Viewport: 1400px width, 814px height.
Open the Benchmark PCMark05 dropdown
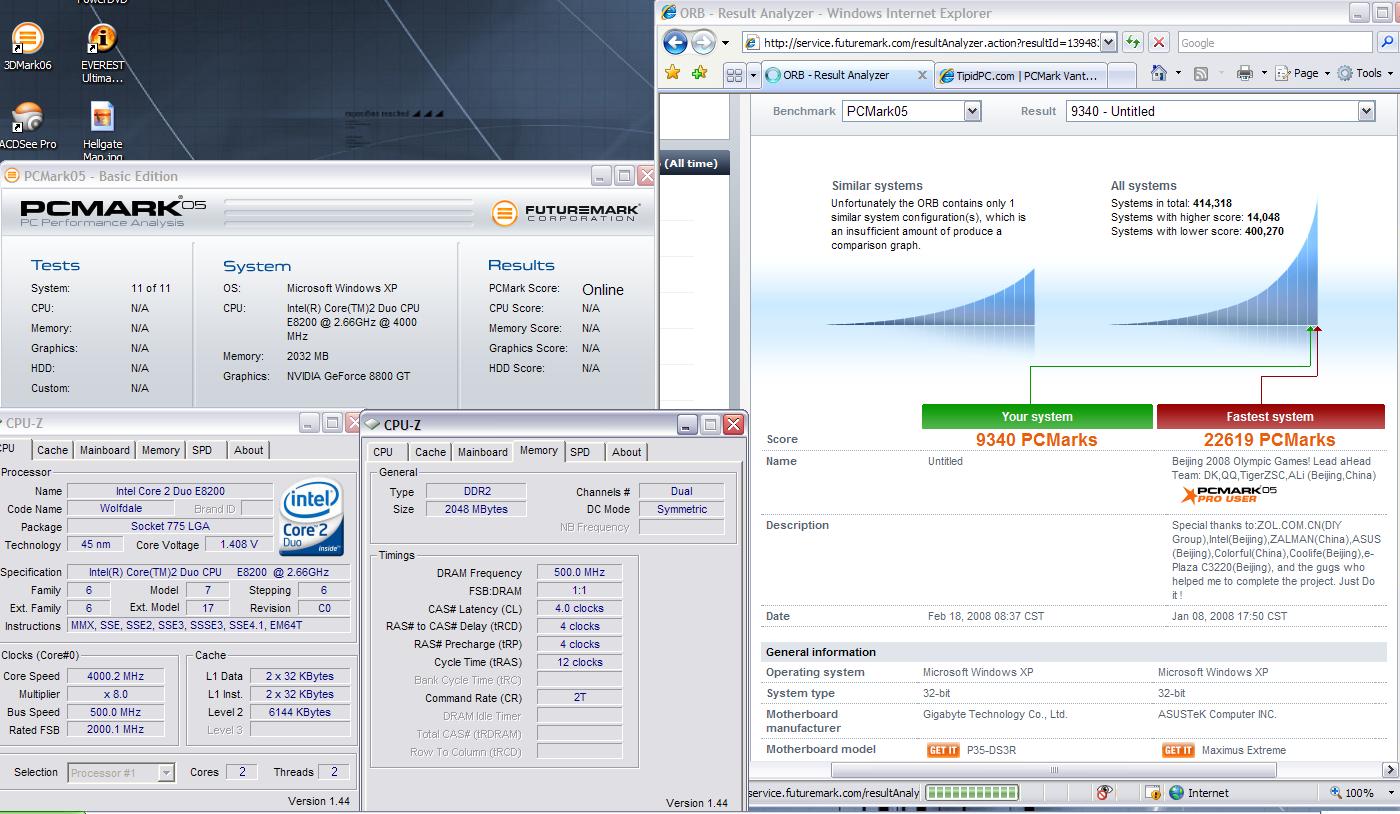click(x=972, y=111)
